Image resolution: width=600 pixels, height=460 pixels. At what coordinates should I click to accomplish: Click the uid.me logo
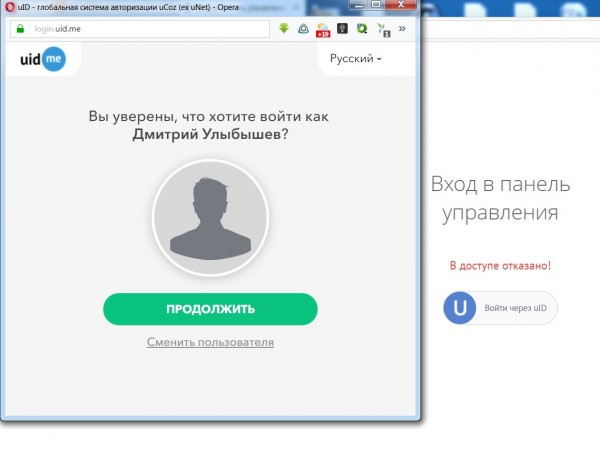43,59
